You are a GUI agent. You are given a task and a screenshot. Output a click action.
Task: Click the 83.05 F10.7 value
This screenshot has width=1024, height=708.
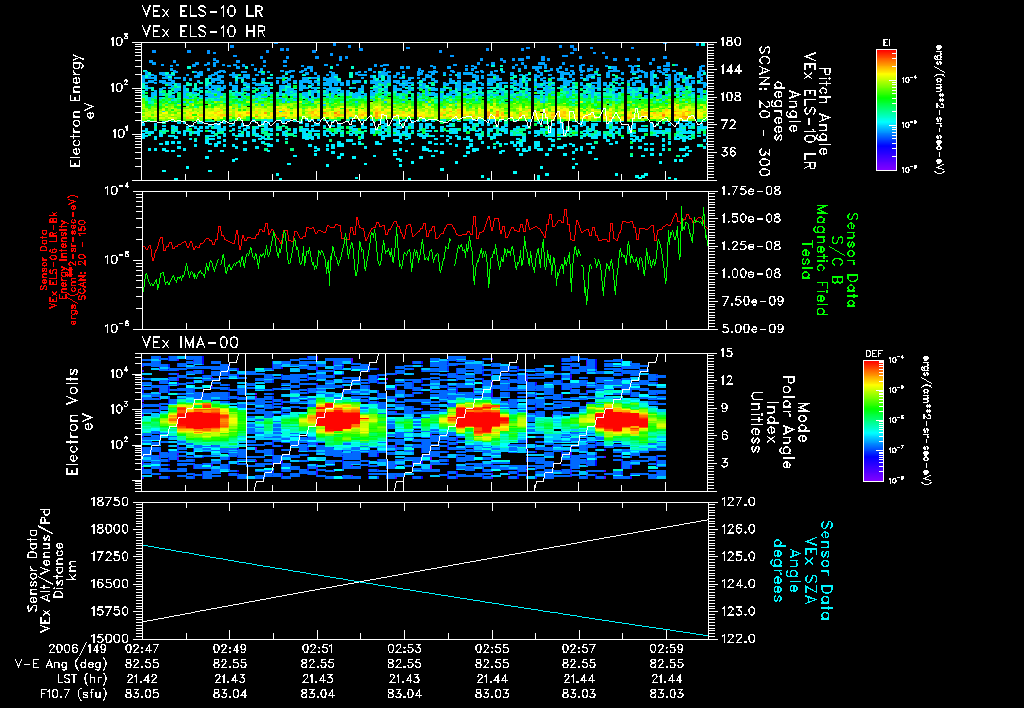tap(142, 695)
